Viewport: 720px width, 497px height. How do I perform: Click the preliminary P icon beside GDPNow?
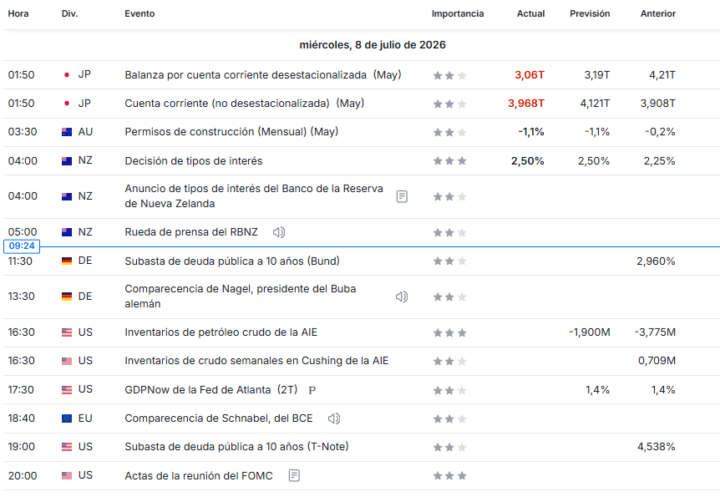click(312, 390)
